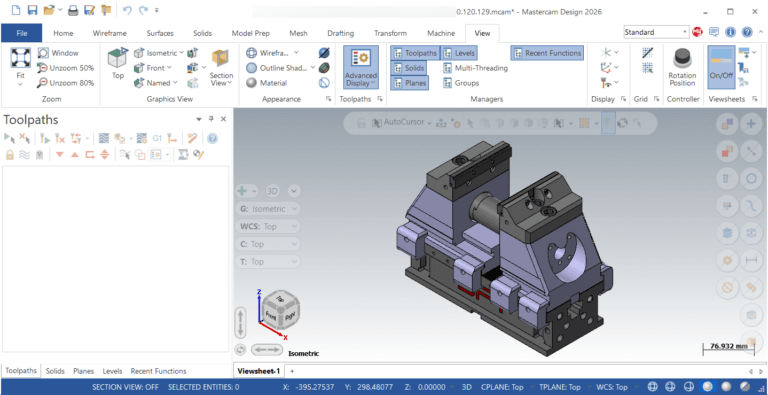Toggle the Levels manager
768x395 pixels.
(459, 53)
